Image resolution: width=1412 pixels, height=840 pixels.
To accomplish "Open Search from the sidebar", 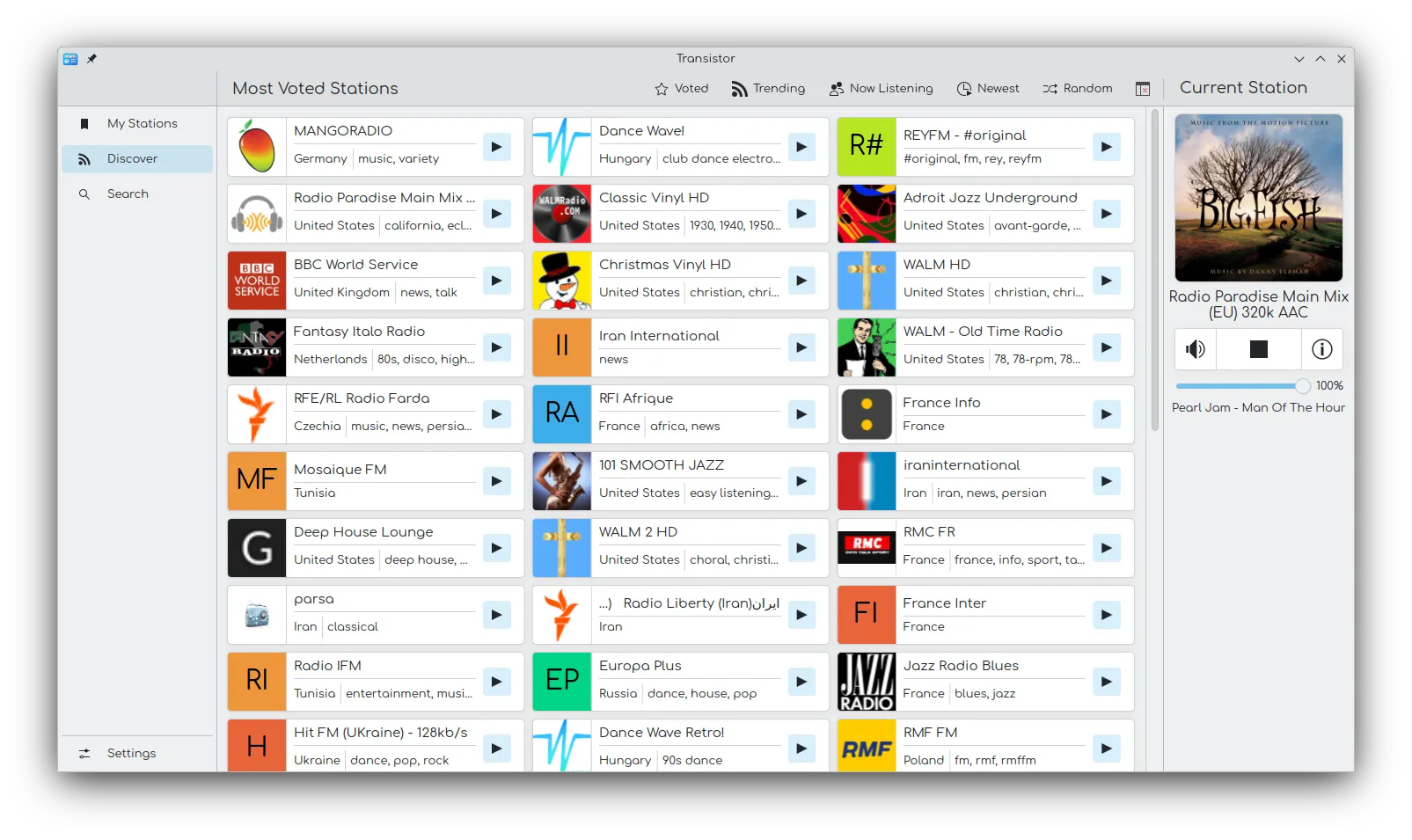I will tap(126, 194).
